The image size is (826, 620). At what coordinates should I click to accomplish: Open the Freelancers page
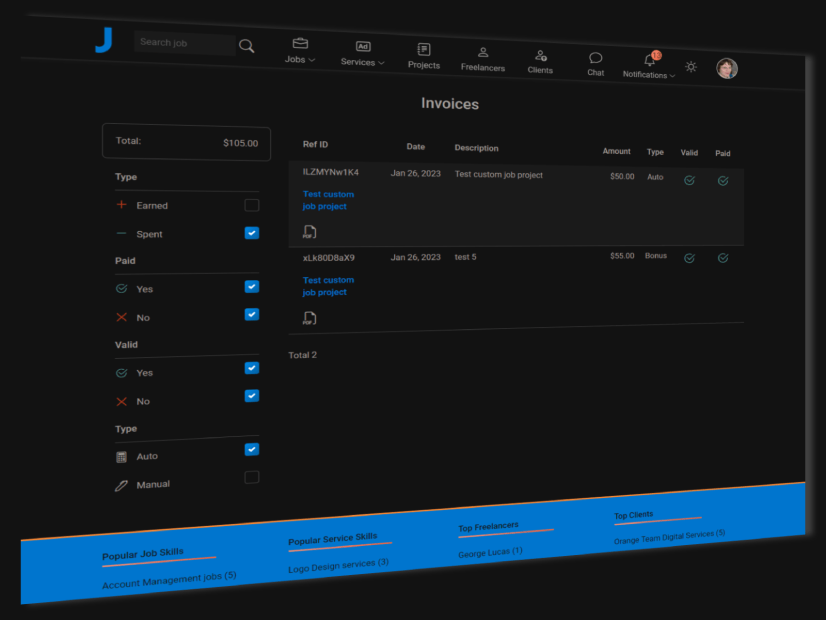click(483, 60)
